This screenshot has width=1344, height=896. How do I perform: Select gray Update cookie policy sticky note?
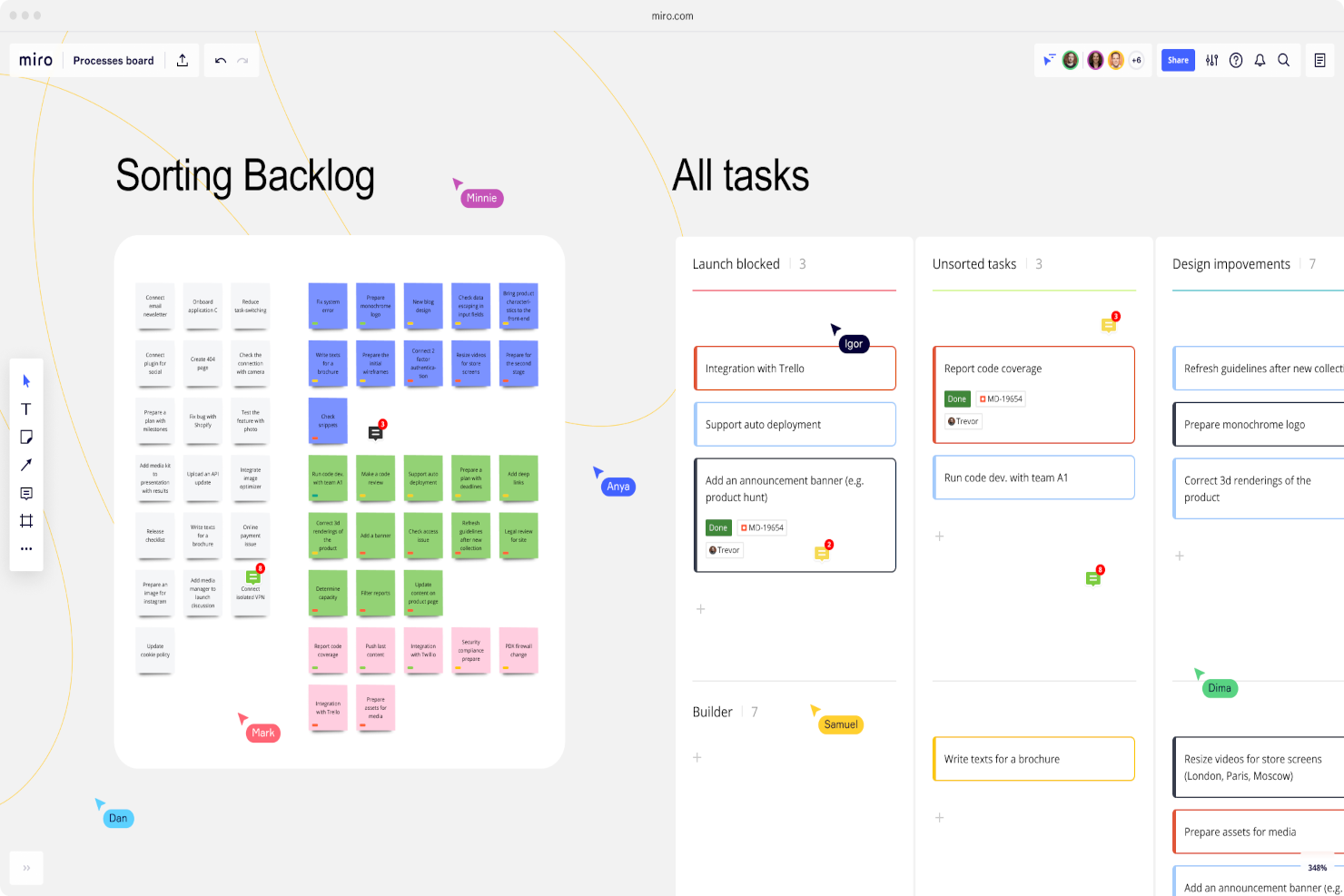point(155,651)
